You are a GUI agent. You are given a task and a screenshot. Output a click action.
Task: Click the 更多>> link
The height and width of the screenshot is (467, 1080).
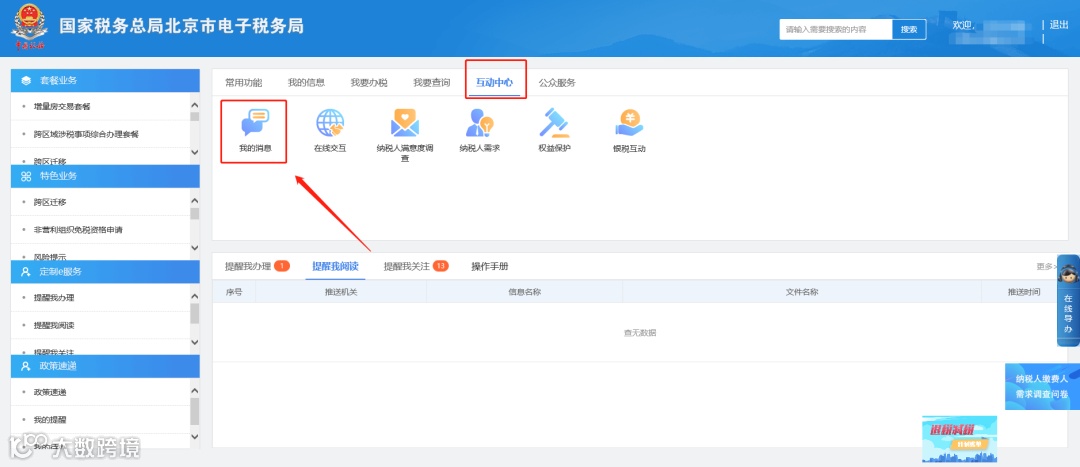click(x=1046, y=267)
